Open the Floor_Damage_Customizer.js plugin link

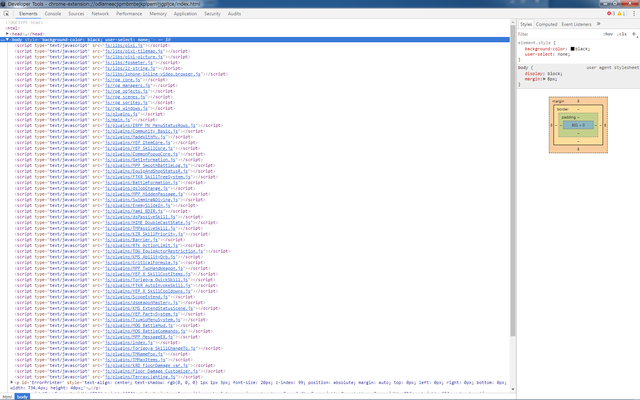point(152,371)
